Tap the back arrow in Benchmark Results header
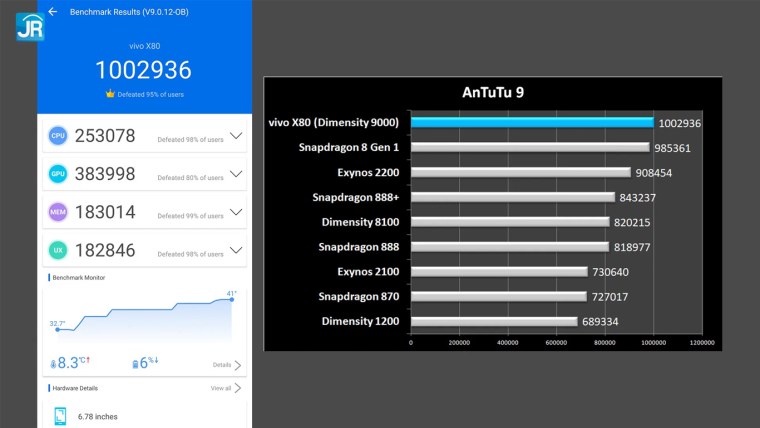 [x=53, y=12]
